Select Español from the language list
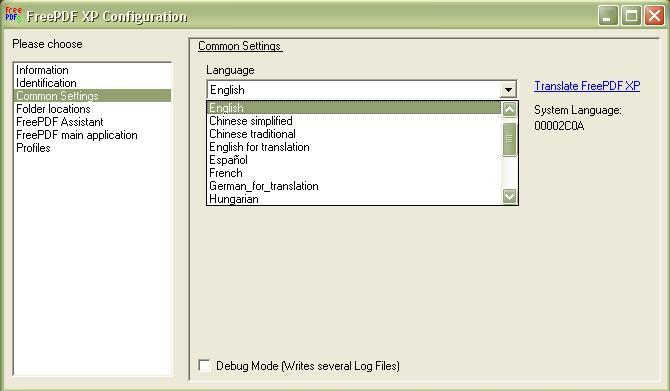Screen dimensions: 670x391 [354, 160]
